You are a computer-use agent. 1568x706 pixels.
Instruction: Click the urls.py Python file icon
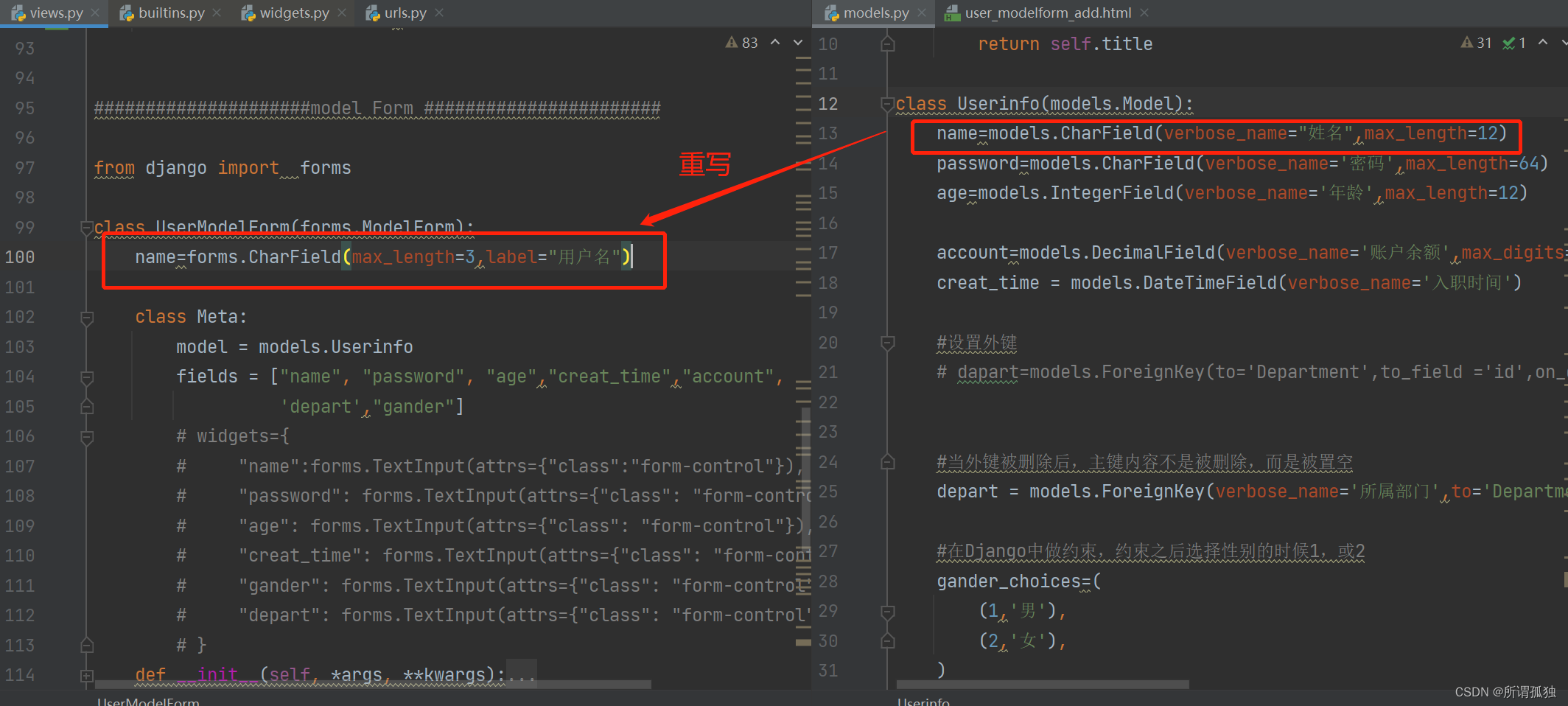click(x=373, y=13)
